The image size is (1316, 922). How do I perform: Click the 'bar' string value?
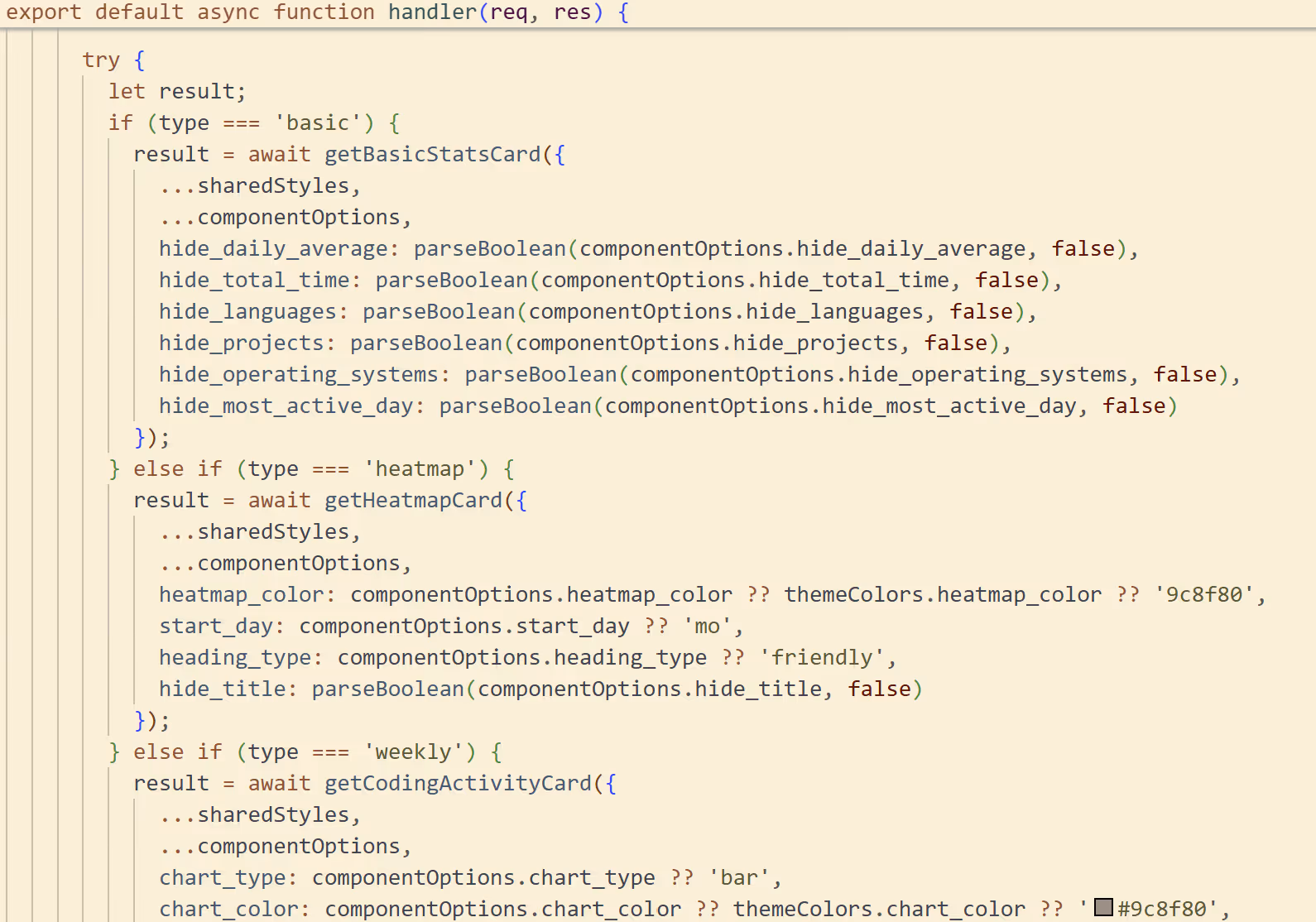[738, 878]
